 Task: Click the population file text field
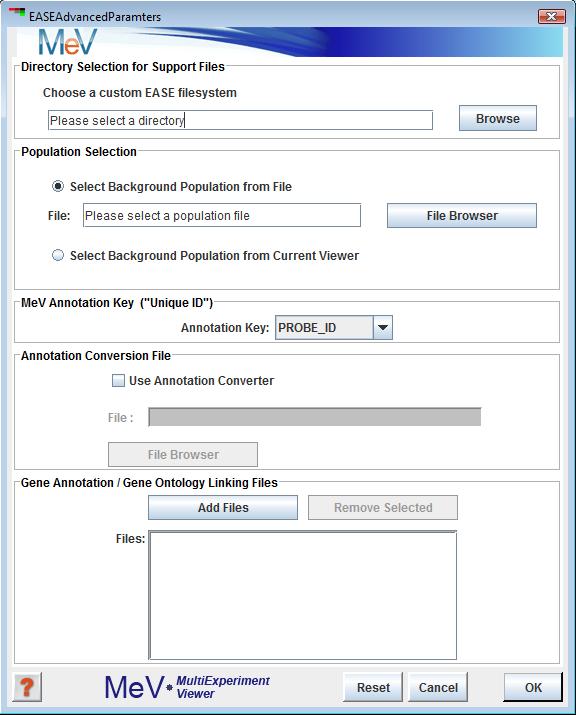click(222, 216)
